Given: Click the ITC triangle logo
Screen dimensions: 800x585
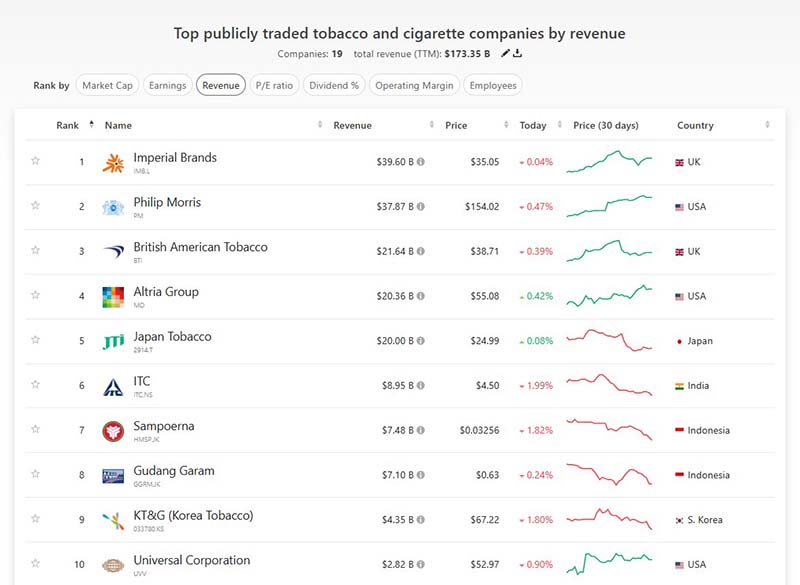Looking at the screenshot, I should (x=113, y=387).
